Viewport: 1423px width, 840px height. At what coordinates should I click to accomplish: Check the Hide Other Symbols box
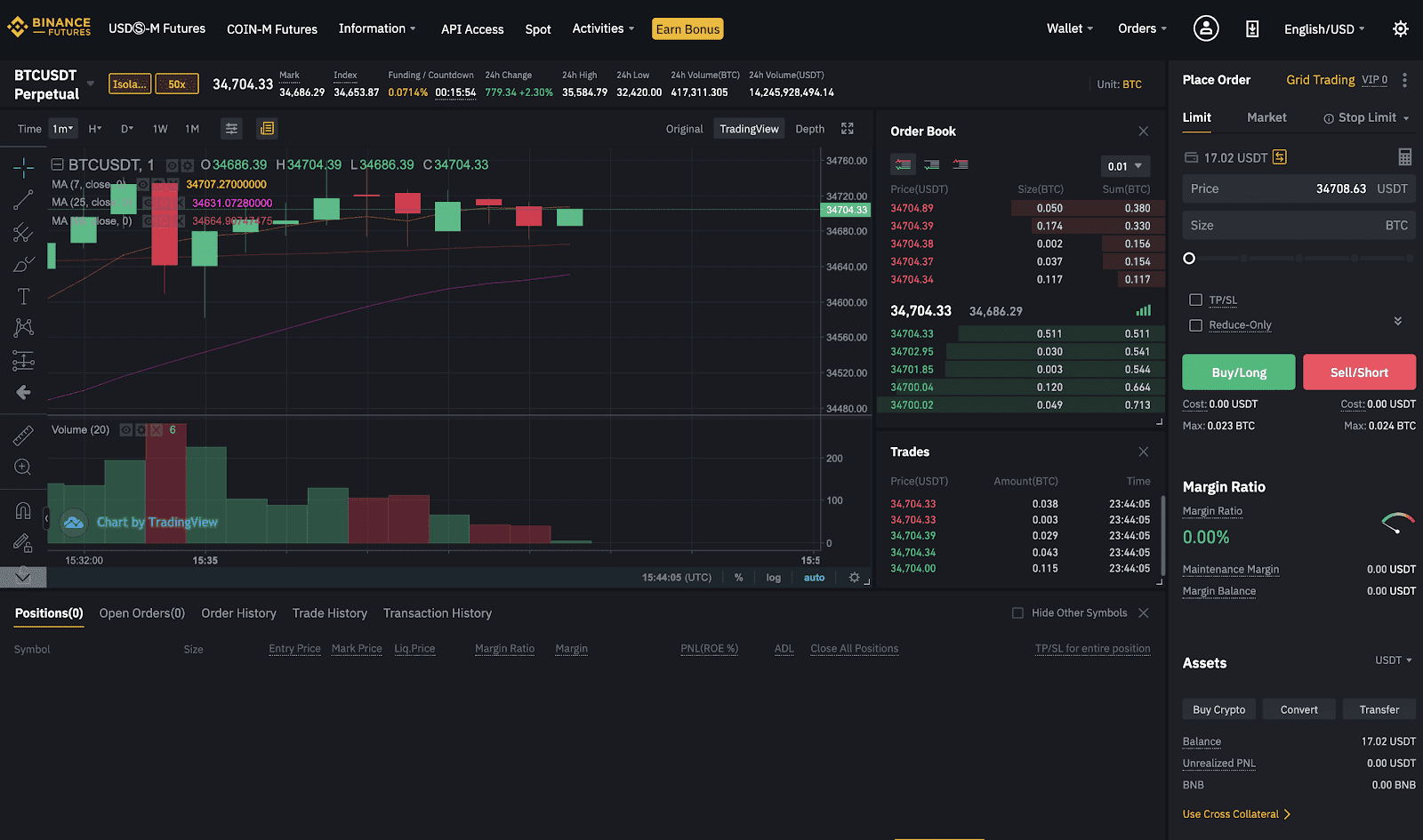coord(1017,613)
